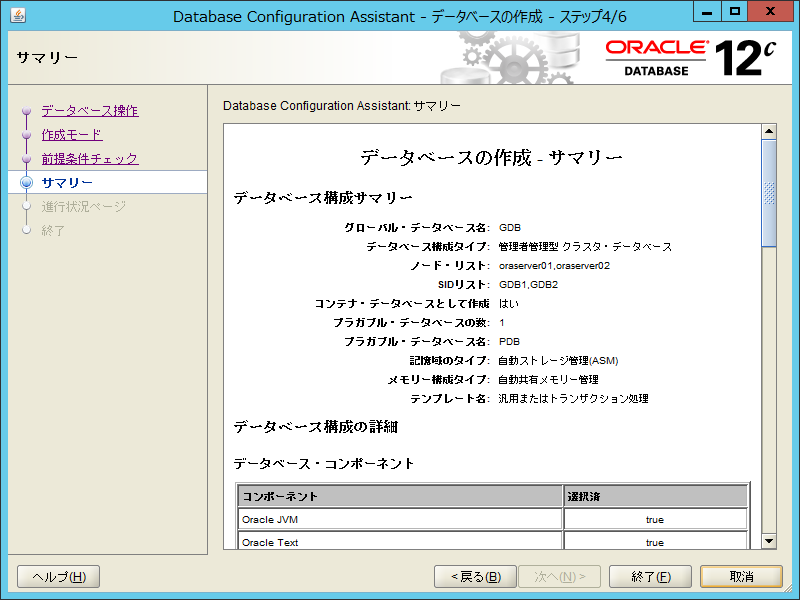
Task: Click the はい value for container database
Action: (x=509, y=304)
